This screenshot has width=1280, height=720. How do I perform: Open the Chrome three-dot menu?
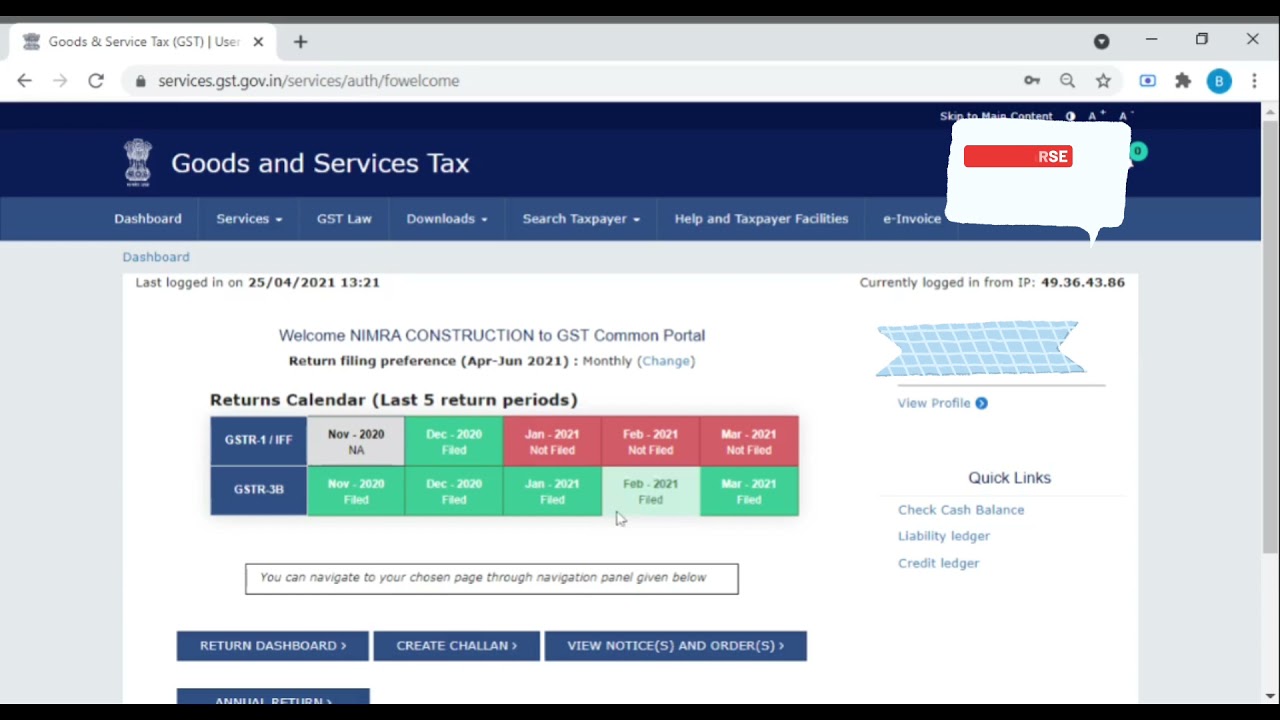[1254, 81]
